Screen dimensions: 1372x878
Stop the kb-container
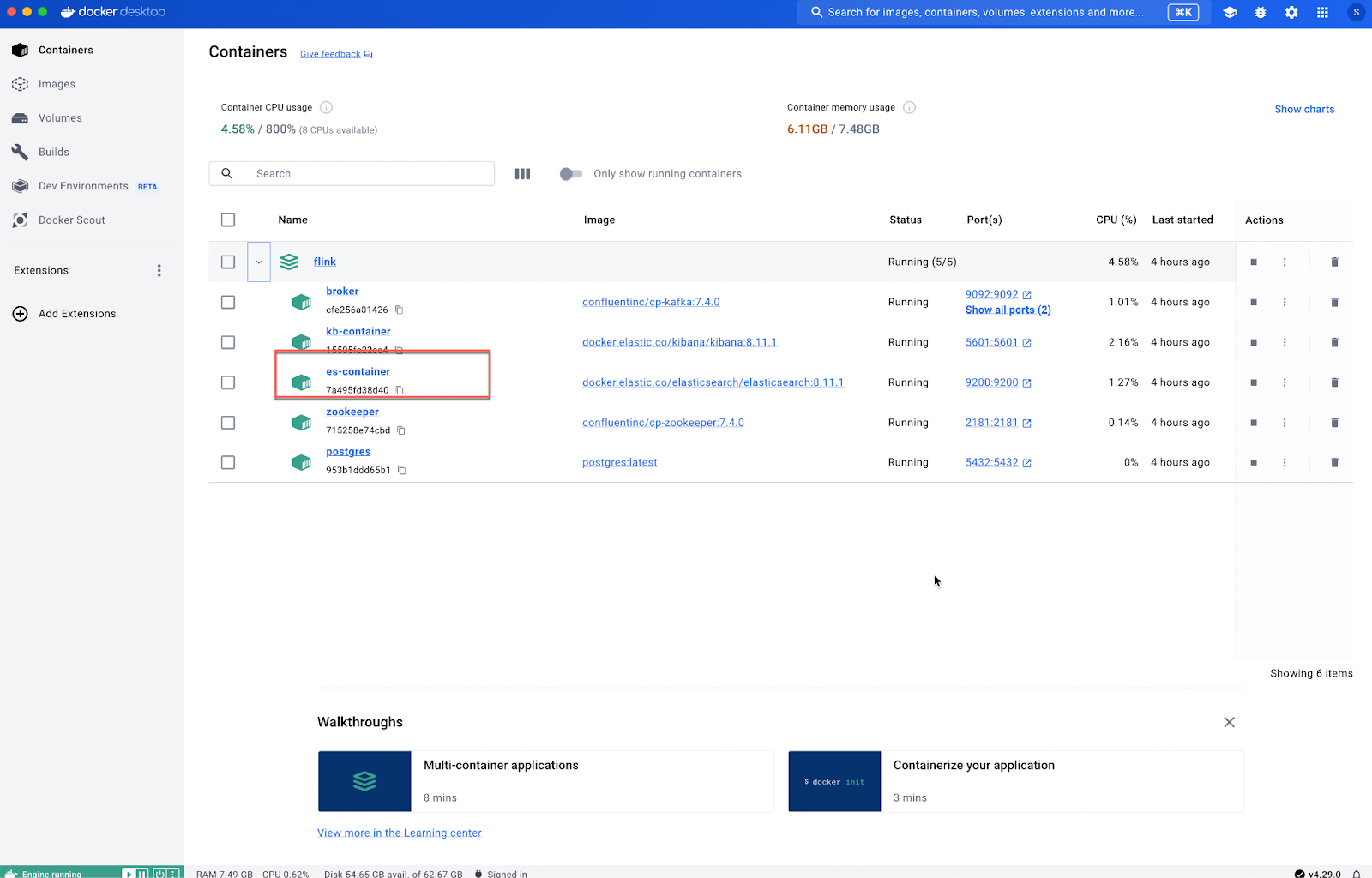[x=1254, y=342]
